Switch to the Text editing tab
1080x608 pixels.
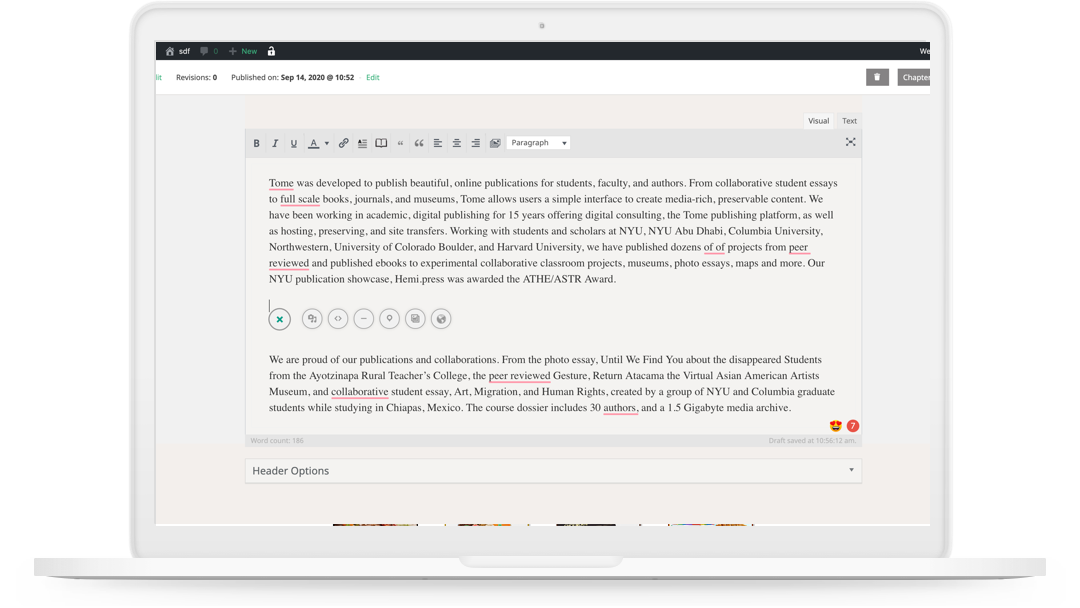point(849,120)
